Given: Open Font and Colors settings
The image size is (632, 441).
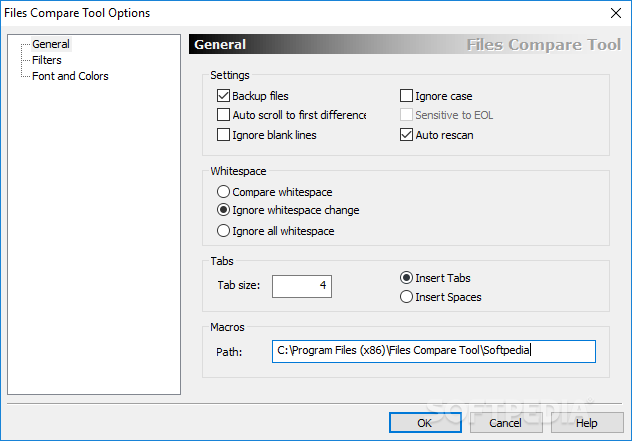Looking at the screenshot, I should tap(70, 76).
